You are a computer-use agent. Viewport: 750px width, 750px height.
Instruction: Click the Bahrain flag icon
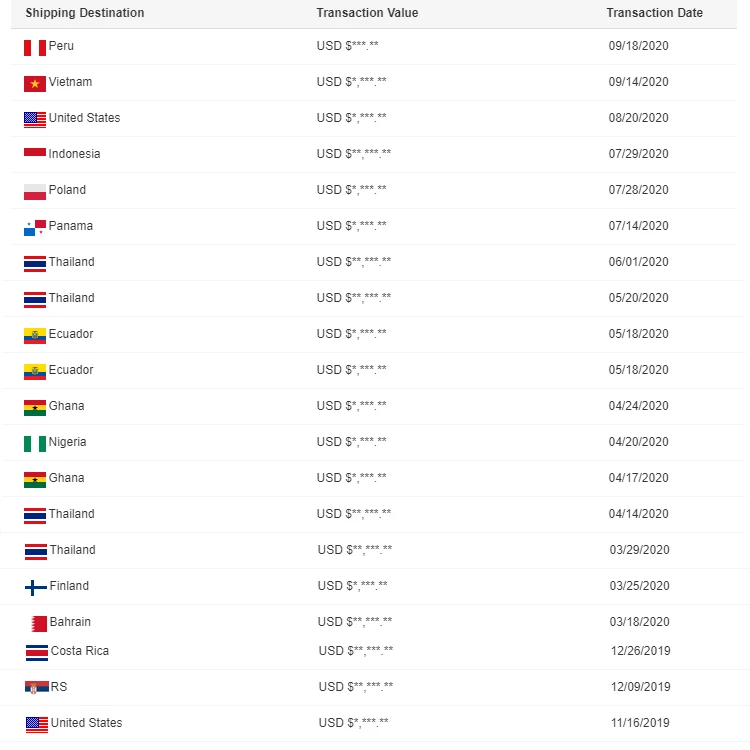click(38, 623)
